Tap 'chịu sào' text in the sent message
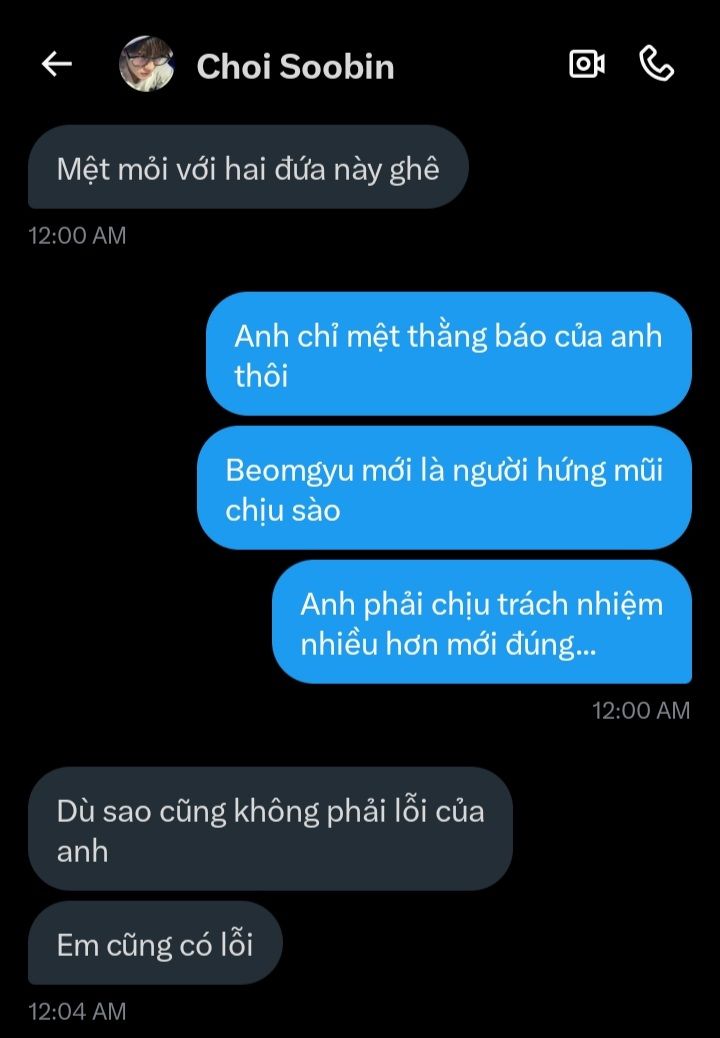 click(283, 510)
